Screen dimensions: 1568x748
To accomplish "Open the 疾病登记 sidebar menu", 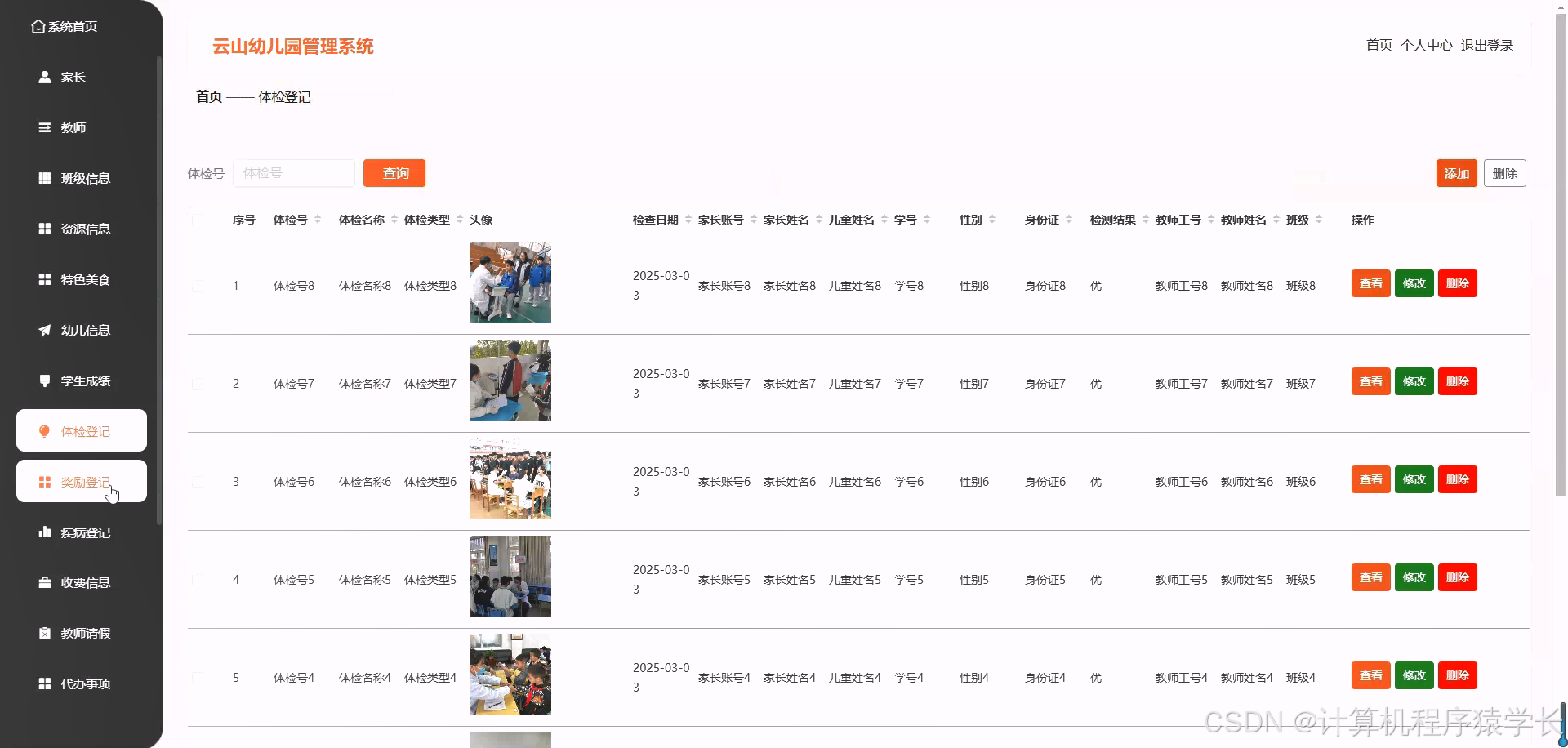I will [82, 532].
